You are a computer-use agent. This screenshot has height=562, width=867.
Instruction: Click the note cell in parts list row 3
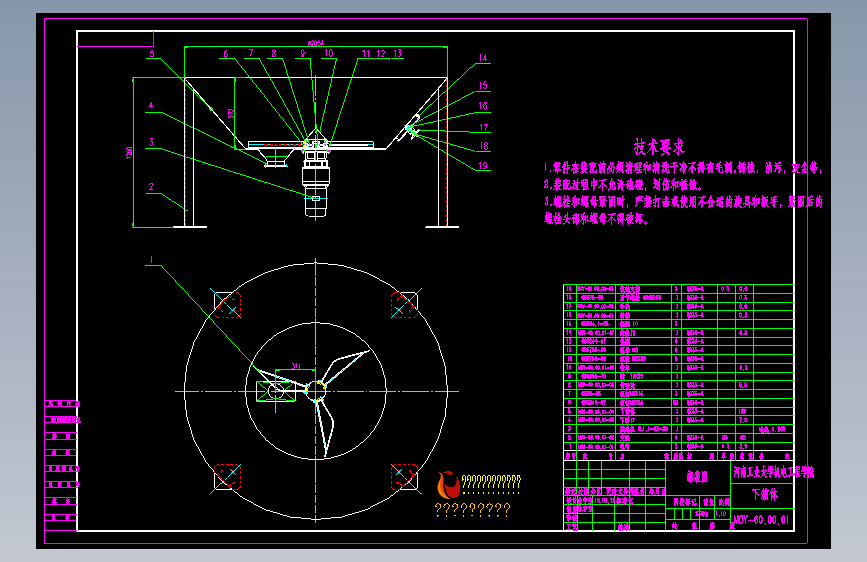coord(773,429)
